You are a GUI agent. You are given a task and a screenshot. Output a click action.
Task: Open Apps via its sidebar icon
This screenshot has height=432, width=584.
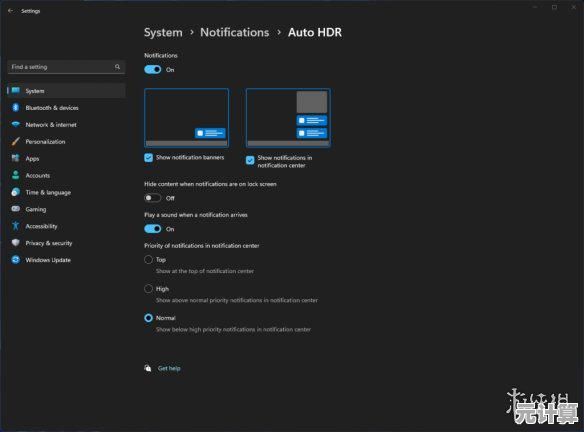(x=15, y=158)
